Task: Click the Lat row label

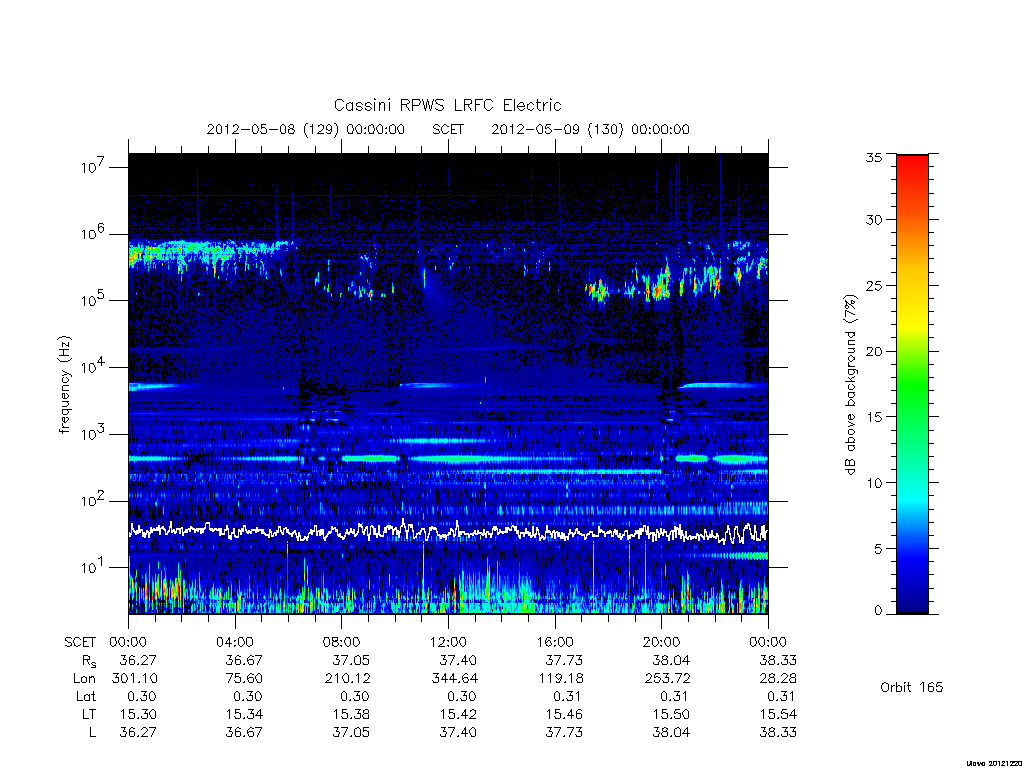Action: 86,696
